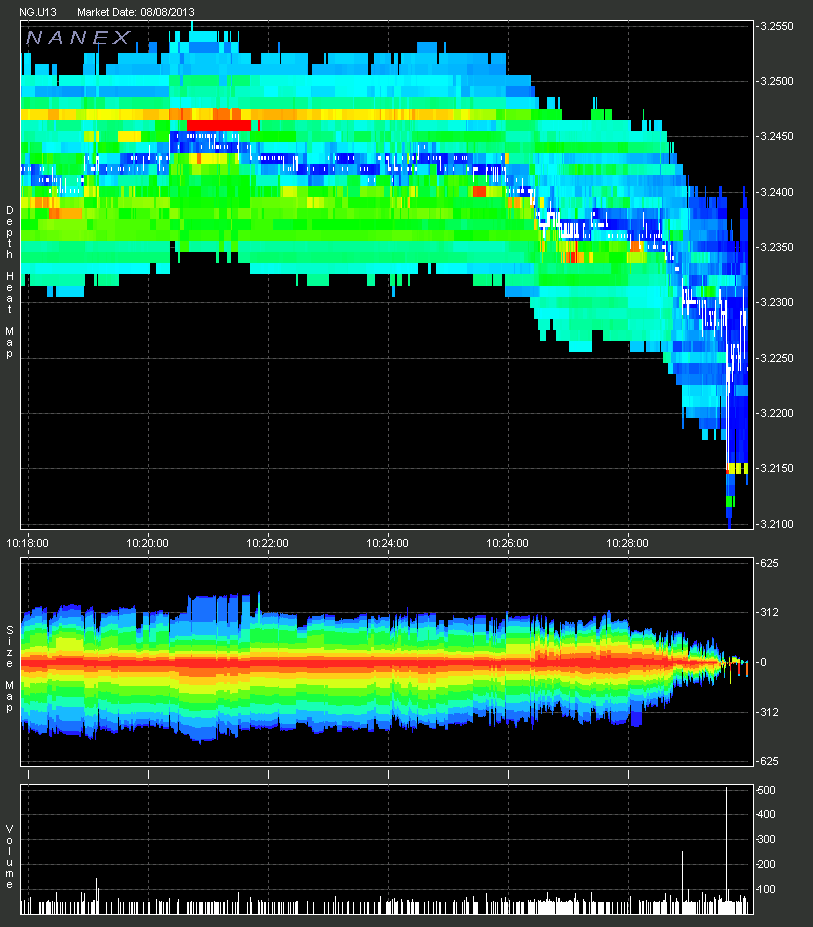Image resolution: width=813 pixels, height=927 pixels.
Task: Click the NG.U13 symbol label
Action: click(38, 12)
